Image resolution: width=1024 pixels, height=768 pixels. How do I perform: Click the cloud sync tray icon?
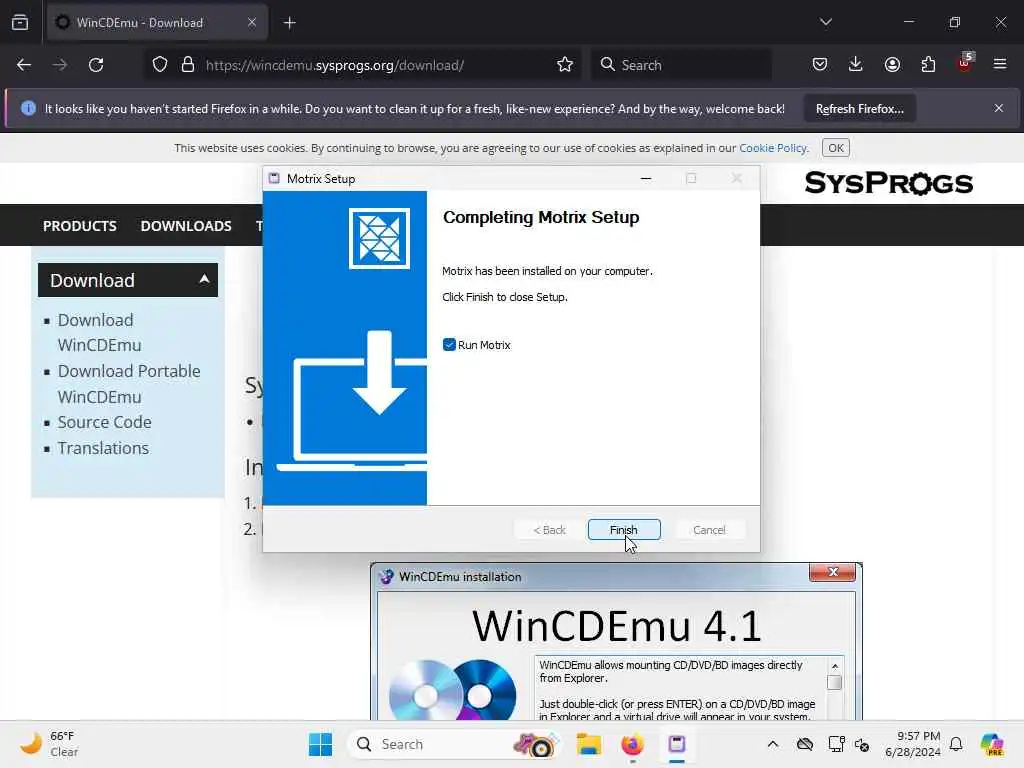(805, 744)
